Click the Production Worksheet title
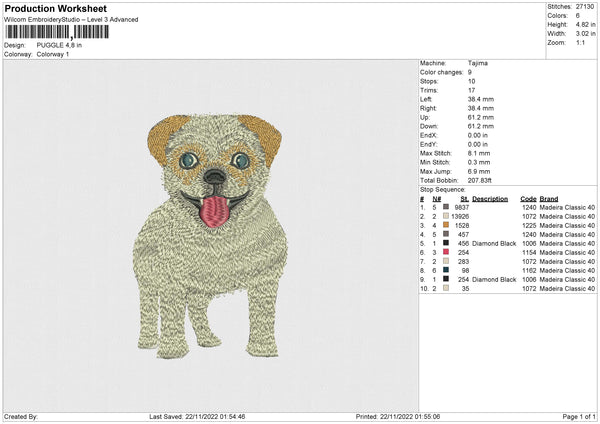 click(56, 9)
